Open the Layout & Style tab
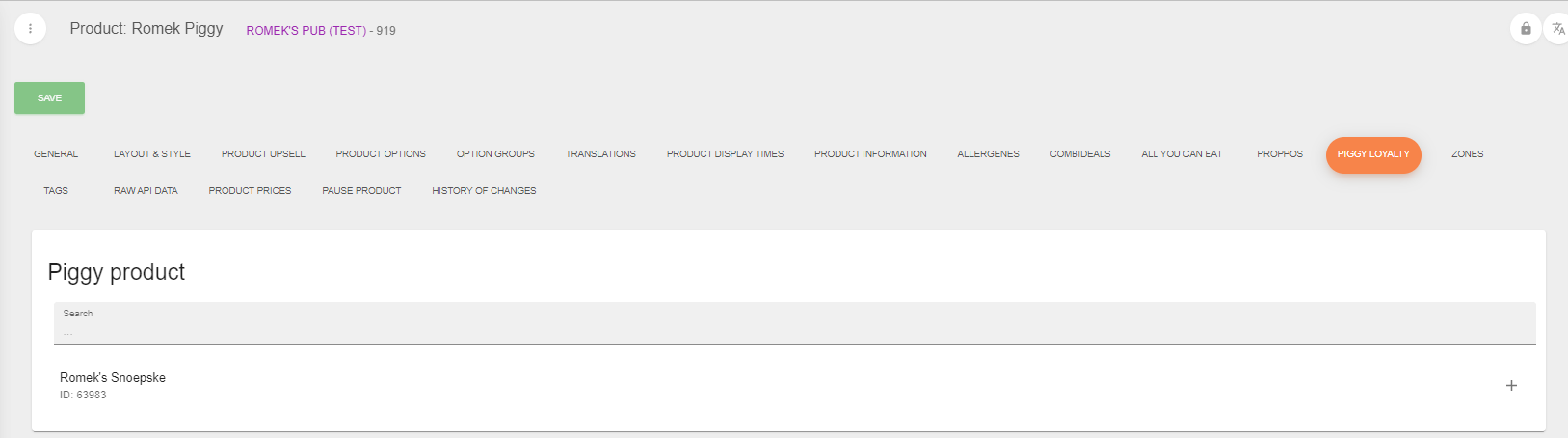The height and width of the screenshot is (438, 1568). point(152,154)
